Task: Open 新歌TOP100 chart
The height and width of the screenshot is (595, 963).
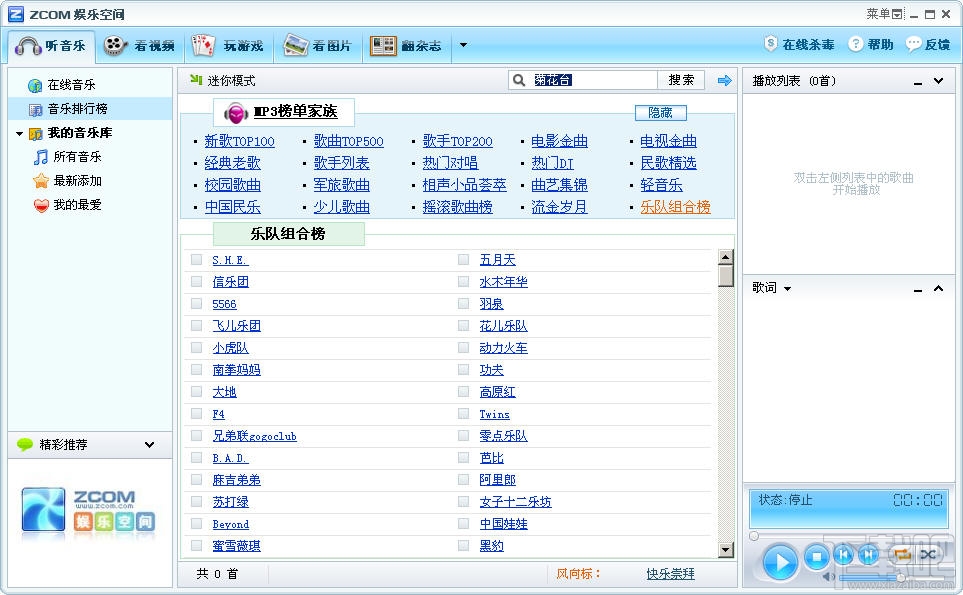Action: [x=240, y=141]
